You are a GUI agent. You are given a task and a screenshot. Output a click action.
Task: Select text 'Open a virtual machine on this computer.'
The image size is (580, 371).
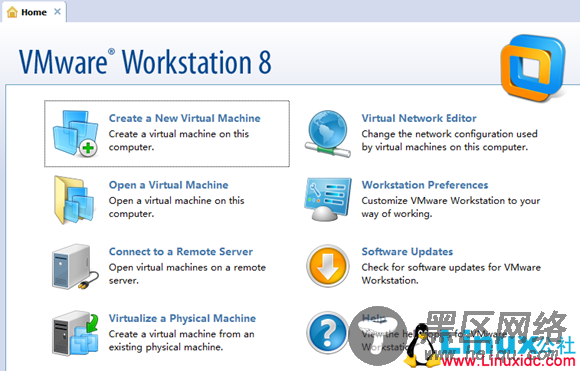tap(177, 207)
